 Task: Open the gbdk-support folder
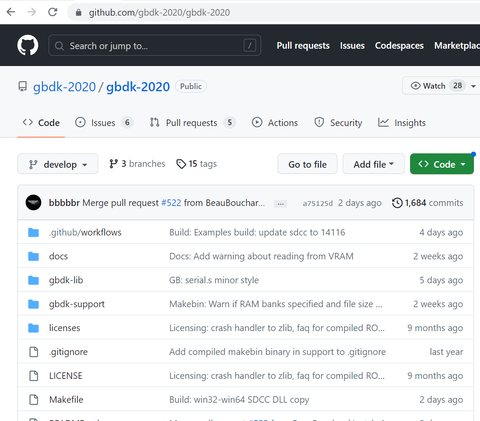coord(77,304)
